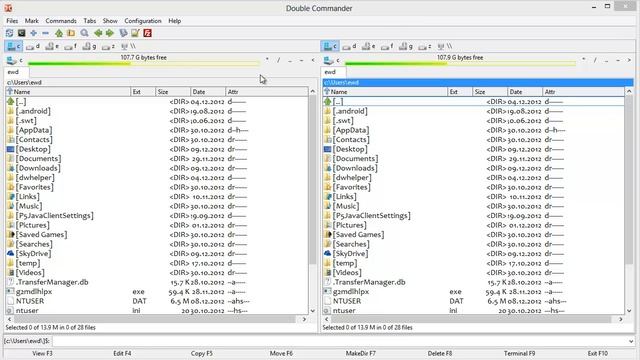
Task: Sort right panel by Date column header
Action: 525,92
